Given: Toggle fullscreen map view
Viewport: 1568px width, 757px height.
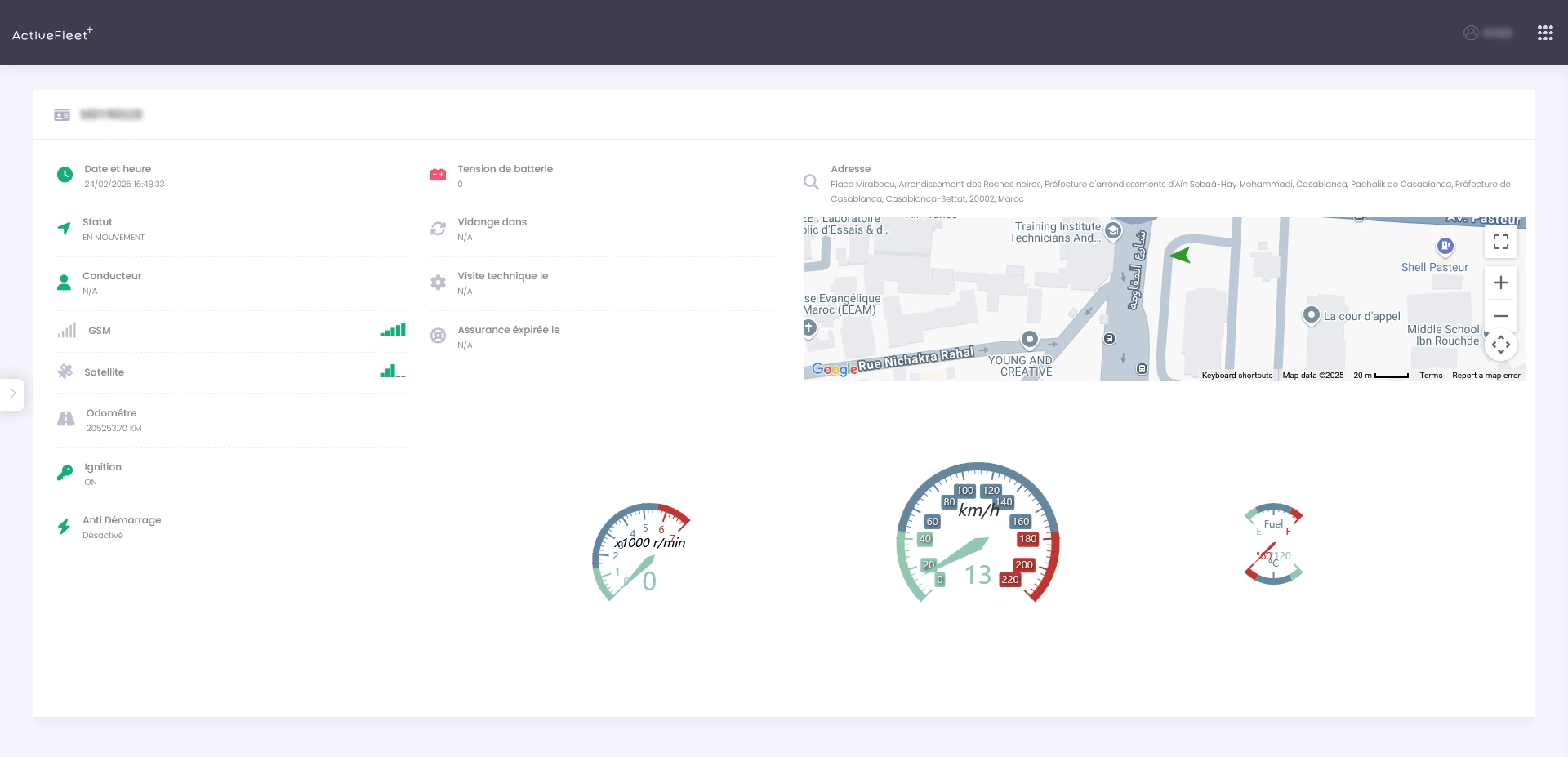Looking at the screenshot, I should pos(1500,242).
